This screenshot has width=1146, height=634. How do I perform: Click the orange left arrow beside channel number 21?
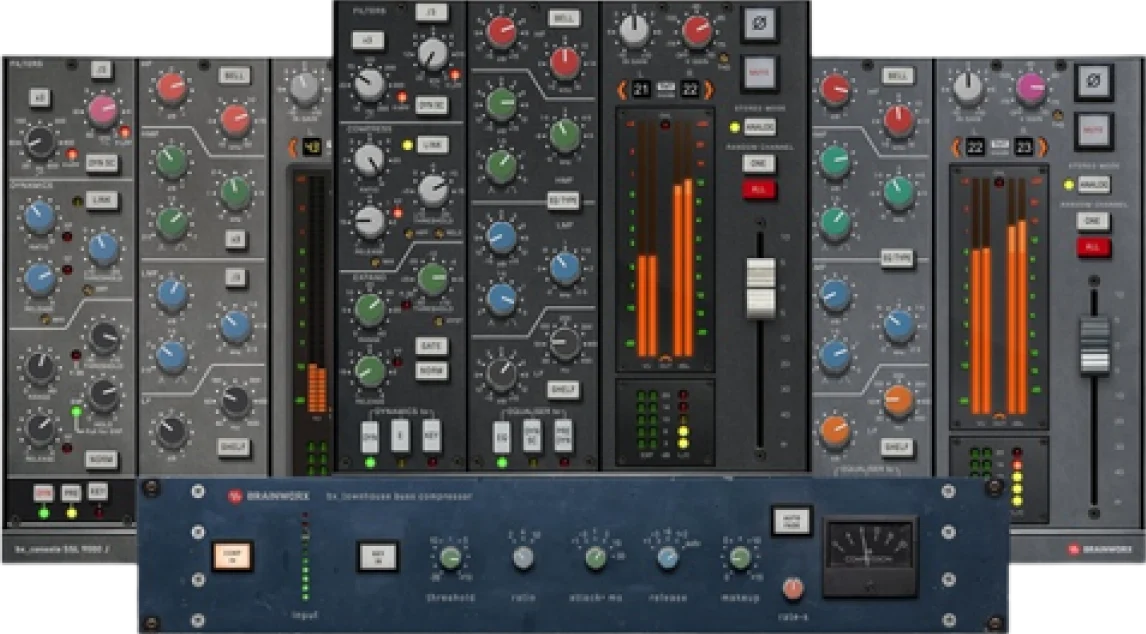pyautogui.click(x=621, y=88)
